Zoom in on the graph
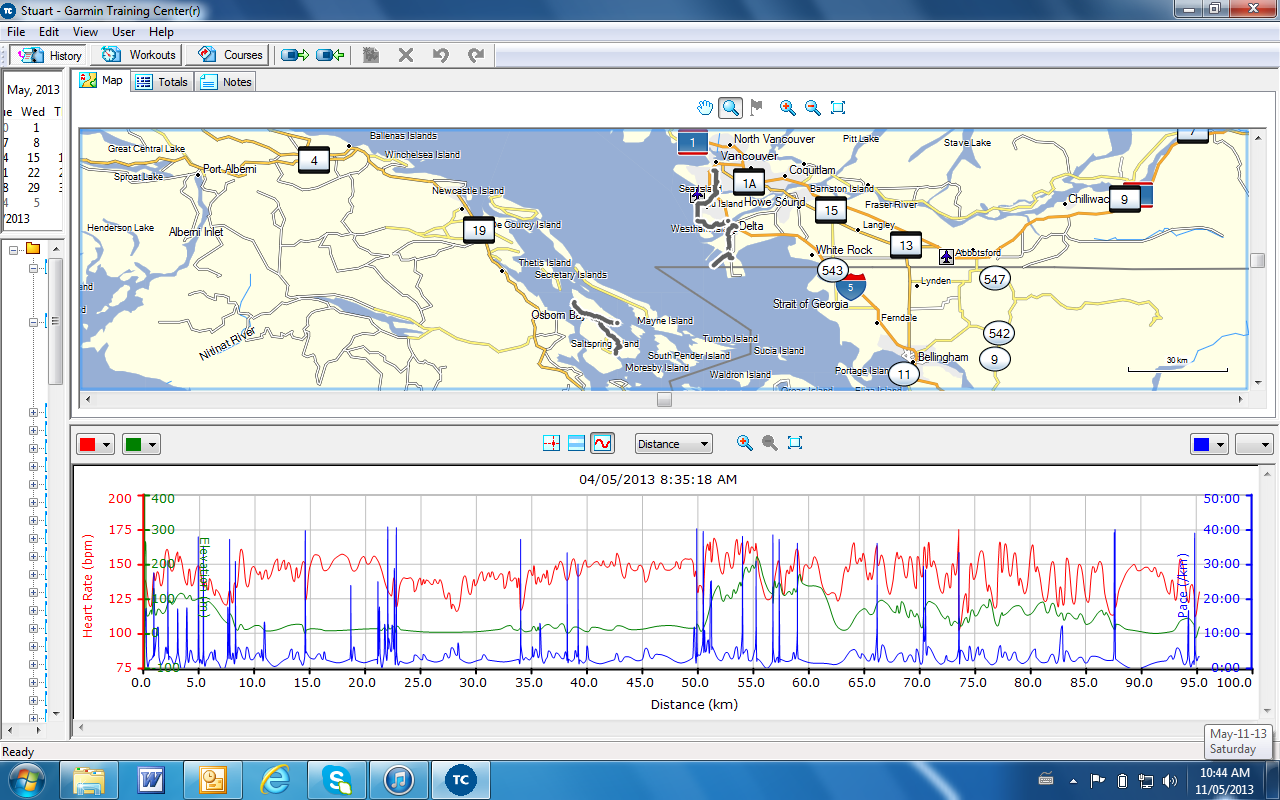Screen dimensions: 1280x800 pyautogui.click(x=744, y=443)
